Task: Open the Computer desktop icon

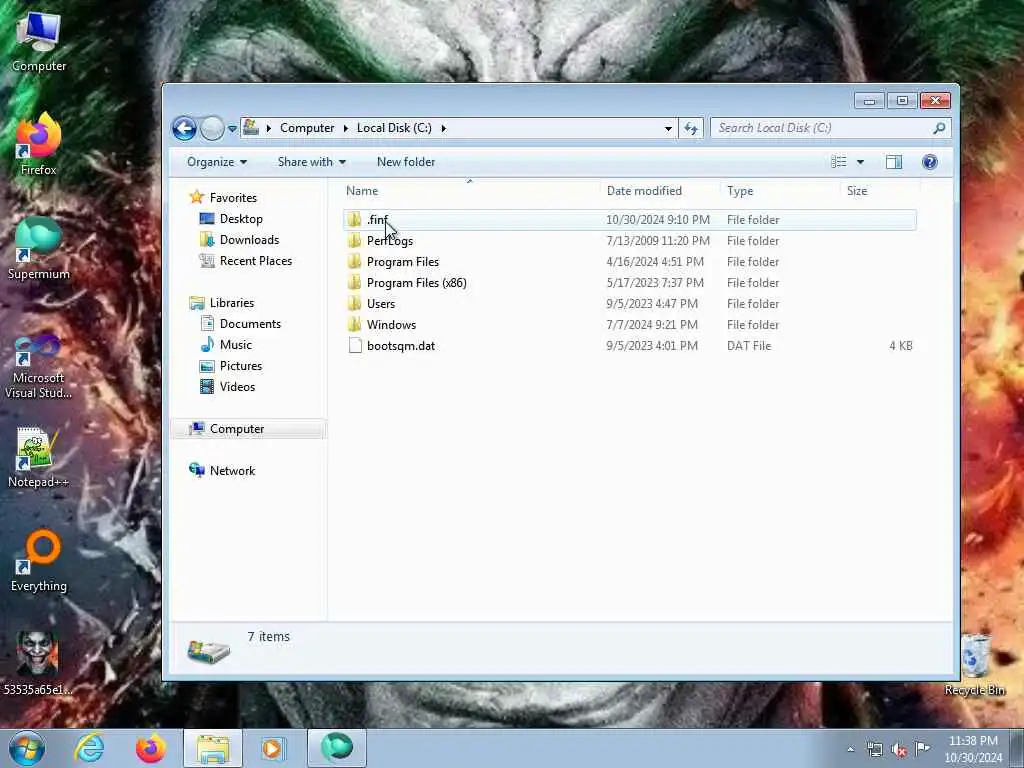Action: [39, 42]
